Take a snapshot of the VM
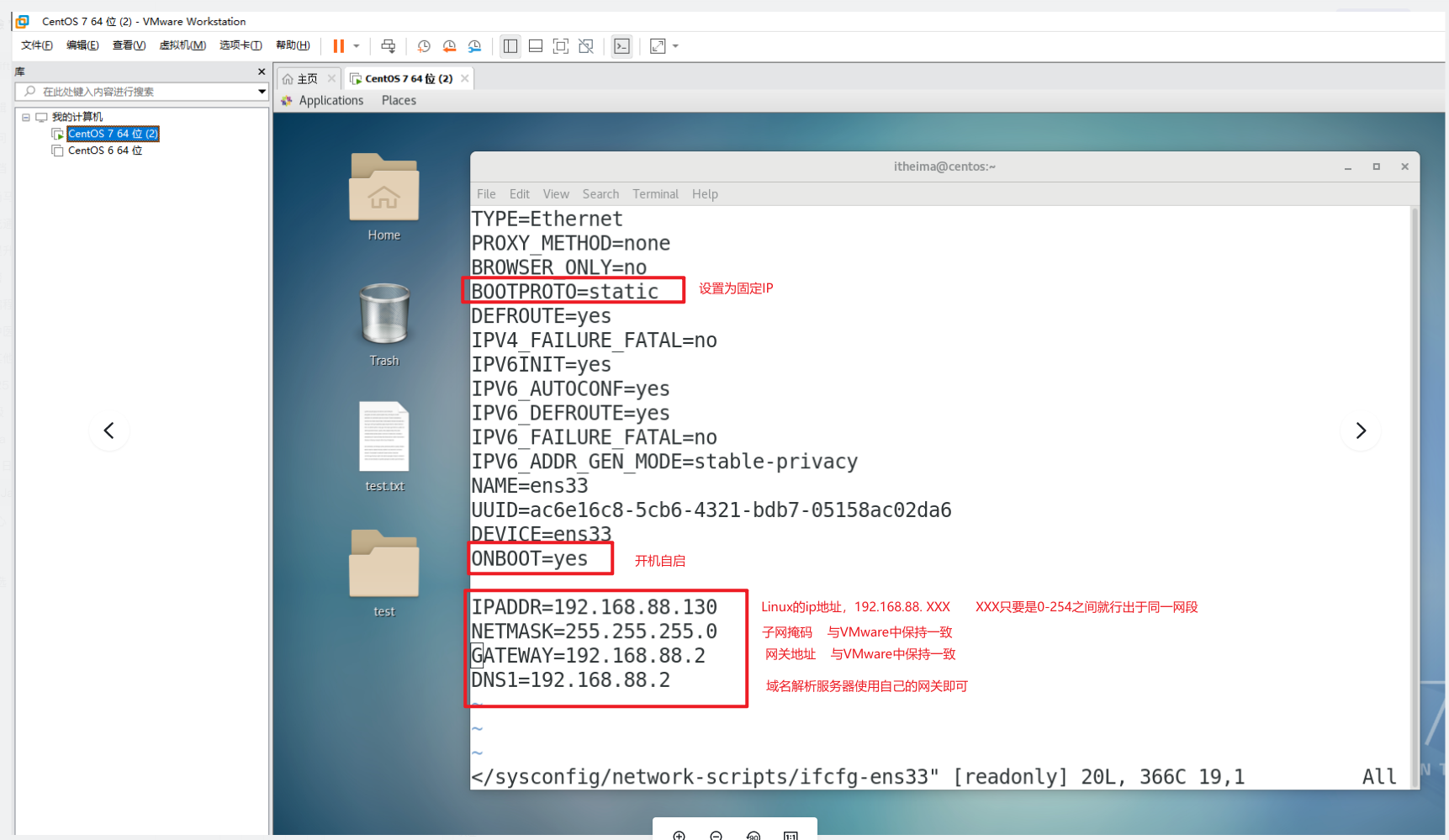The width and height of the screenshot is (1449, 840). pos(424,46)
